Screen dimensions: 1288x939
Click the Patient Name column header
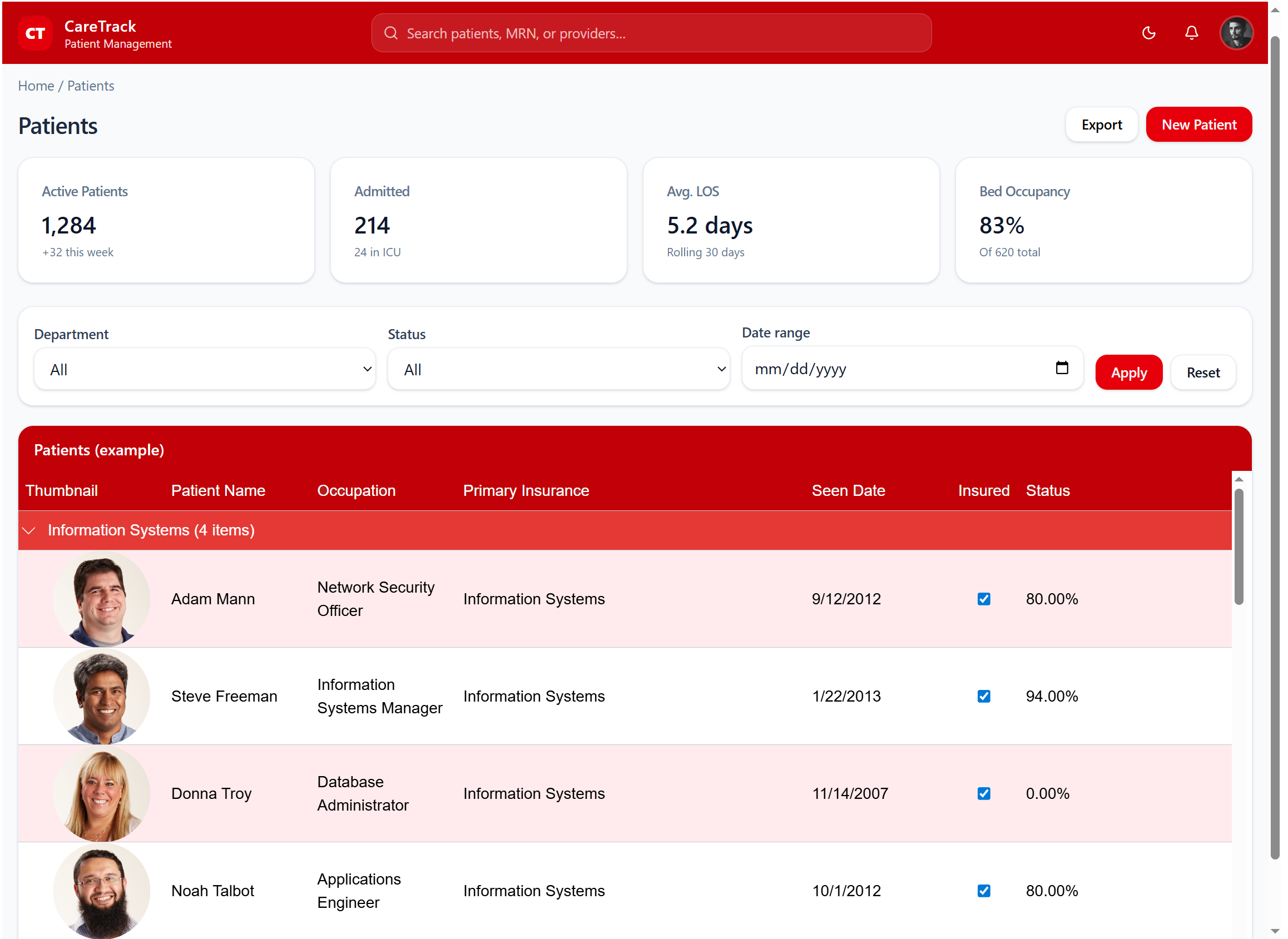[x=218, y=490]
